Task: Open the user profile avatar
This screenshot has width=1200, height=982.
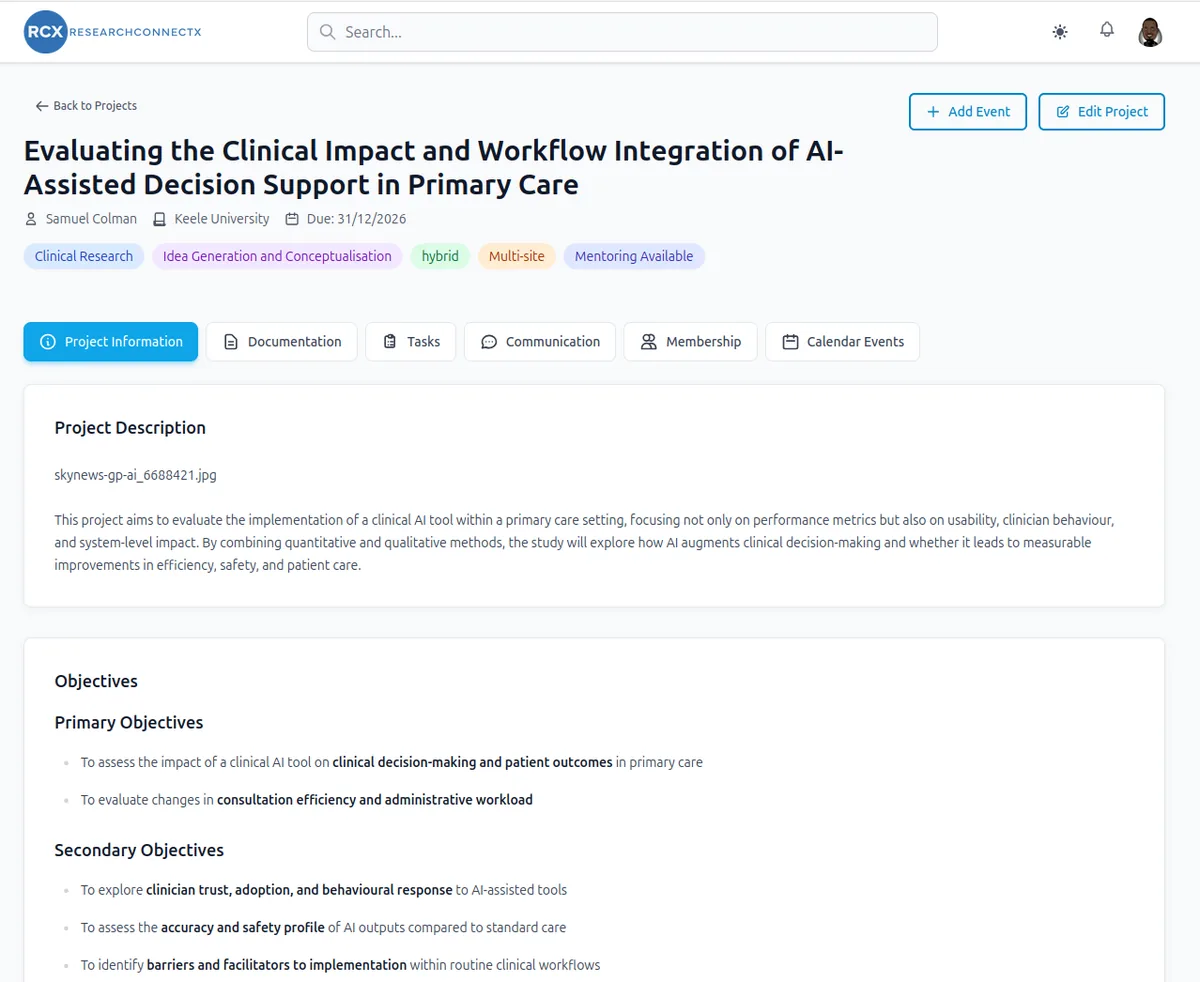Action: coord(1151,32)
